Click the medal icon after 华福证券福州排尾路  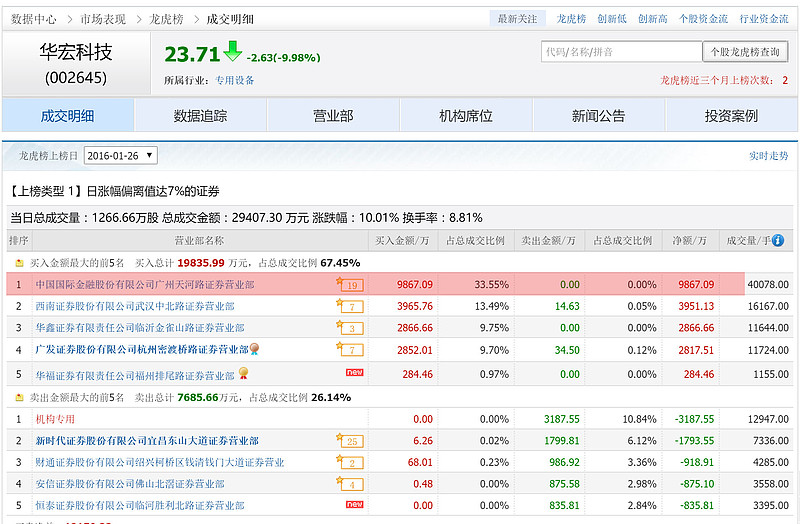tap(243, 373)
